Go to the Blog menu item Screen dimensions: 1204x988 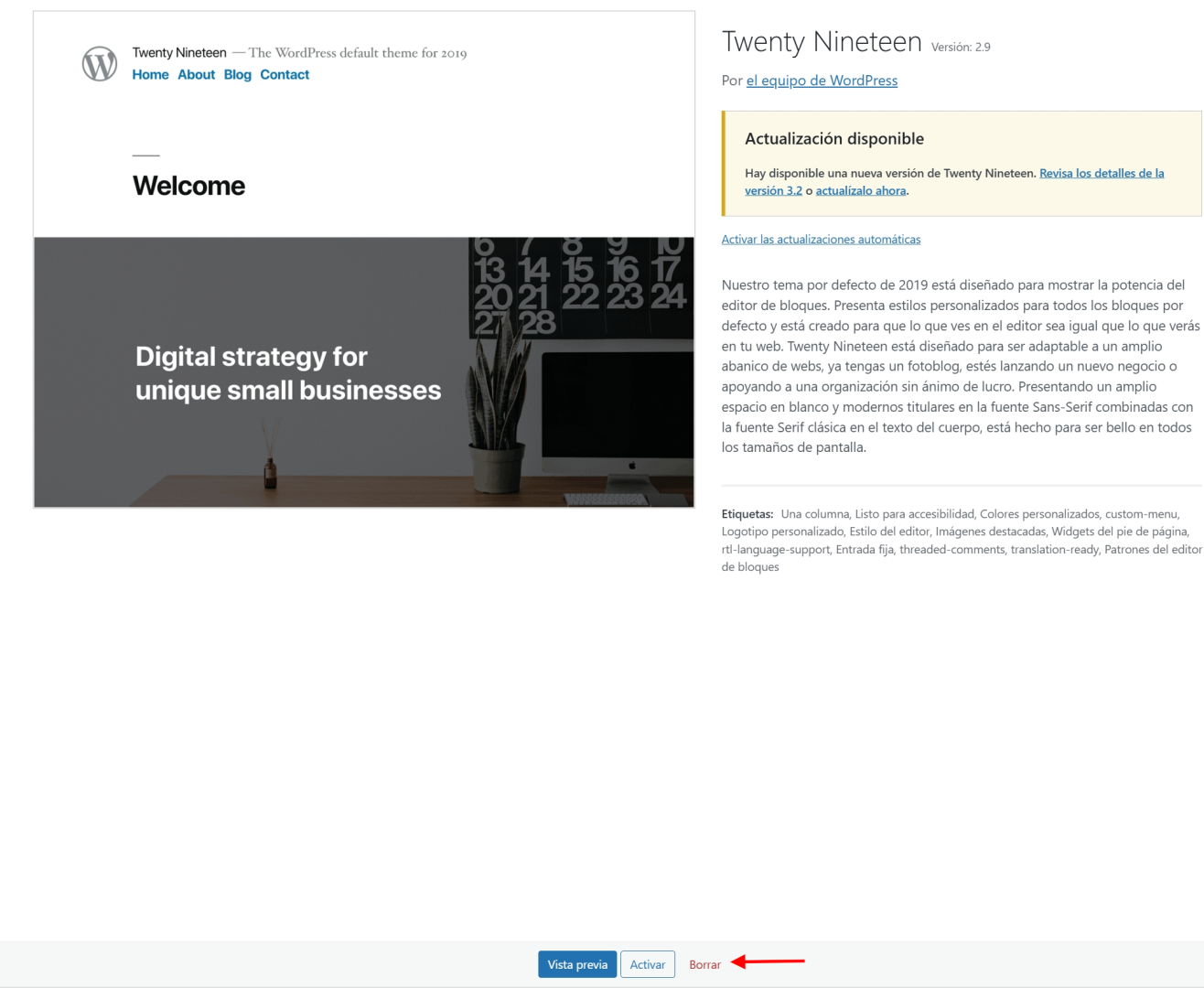[237, 75]
